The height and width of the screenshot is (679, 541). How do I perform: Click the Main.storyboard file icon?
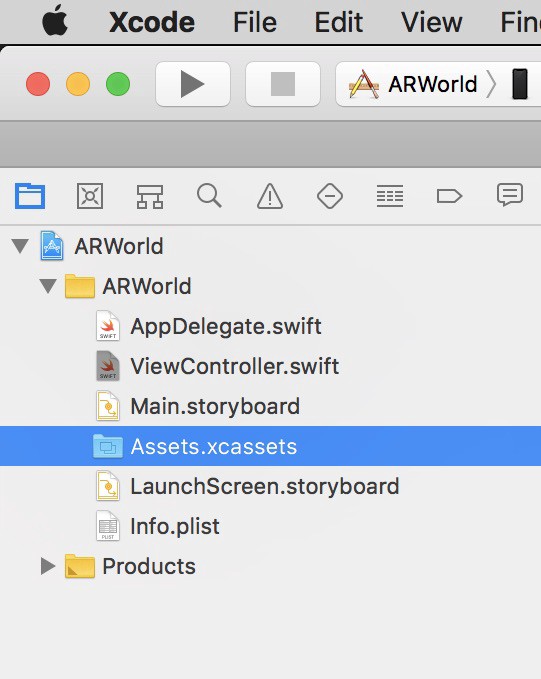click(x=108, y=406)
